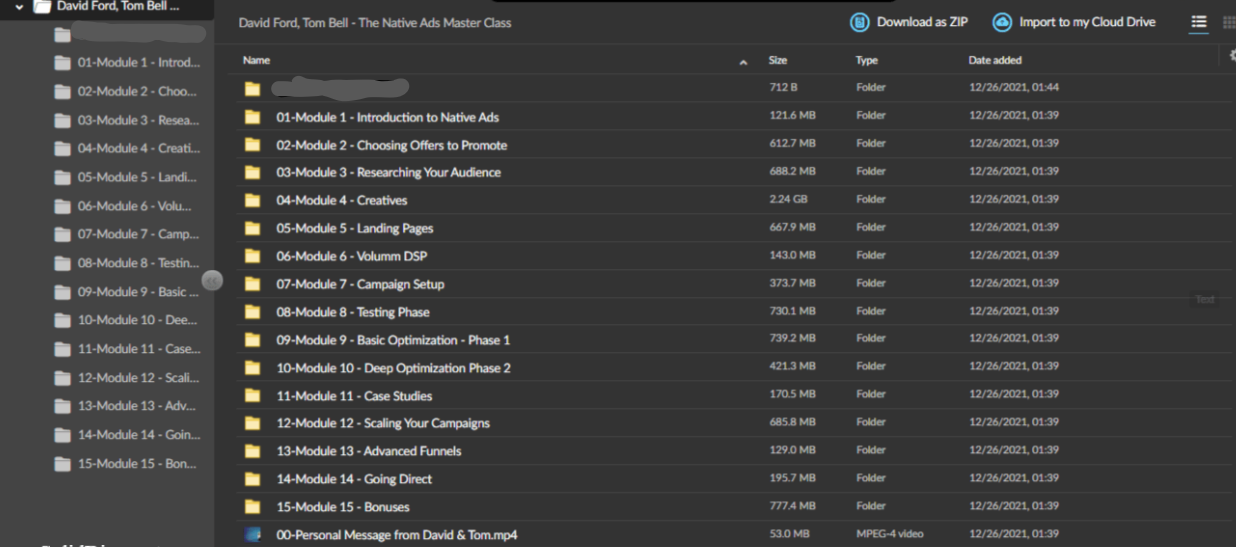1236x547 pixels.
Task: Open sidebar folder 07-Module 7 - Camp...
Action: (x=127, y=235)
